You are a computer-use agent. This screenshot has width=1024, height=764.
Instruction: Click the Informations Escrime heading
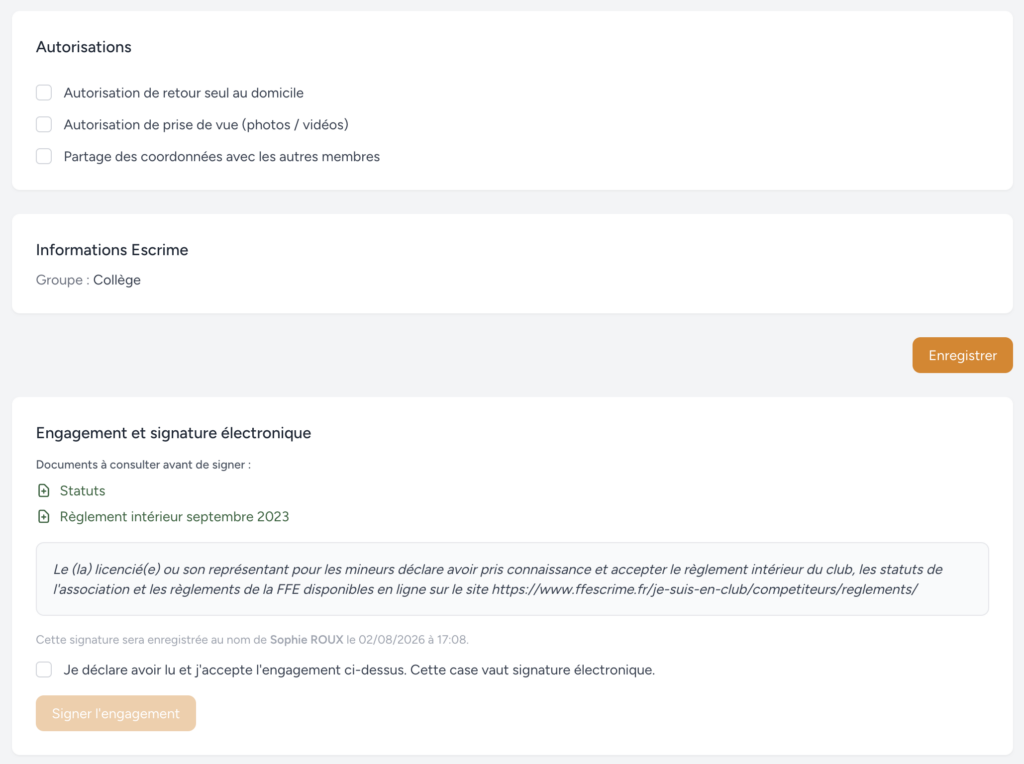pyautogui.click(x=112, y=250)
